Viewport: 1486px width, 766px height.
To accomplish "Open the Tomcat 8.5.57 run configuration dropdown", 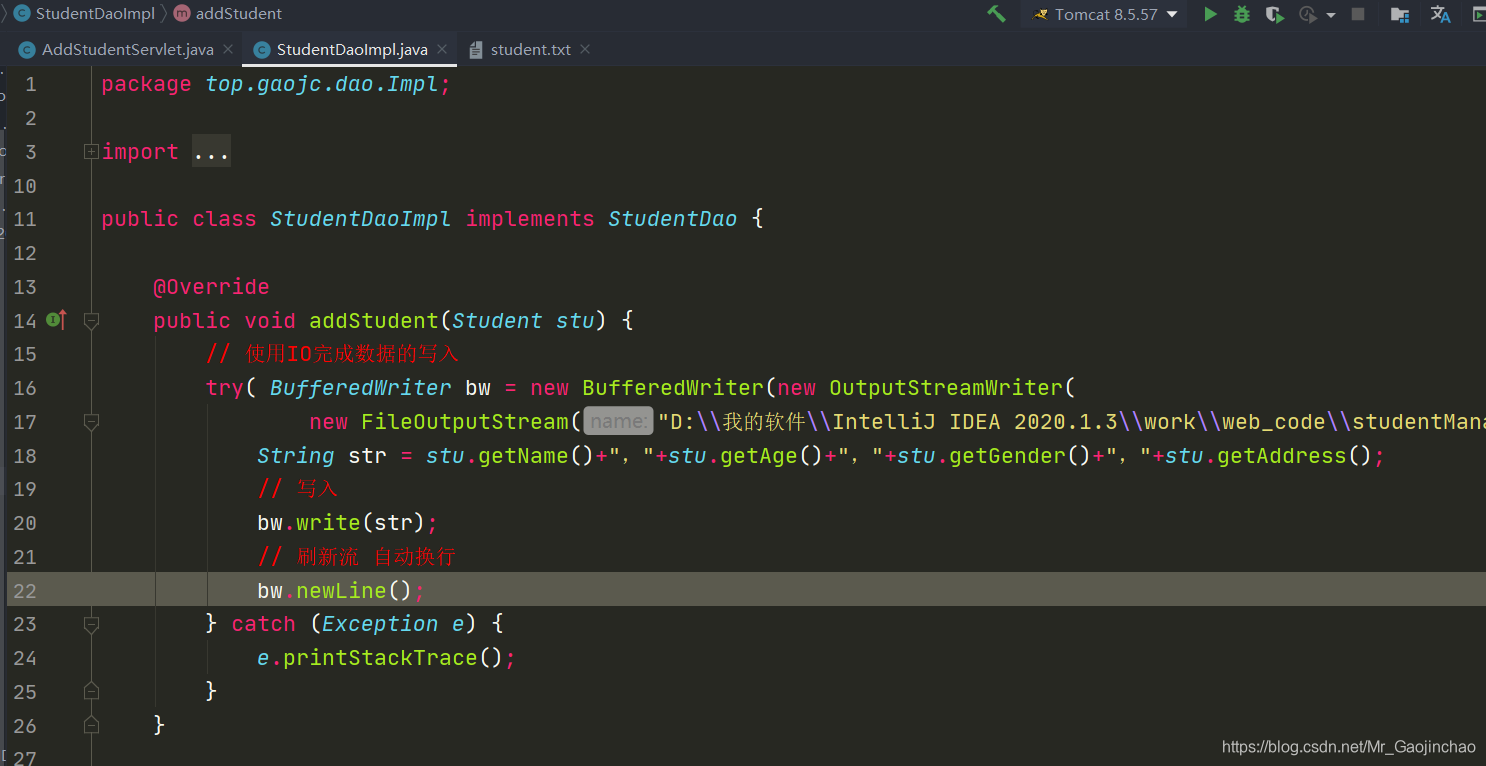I will pos(1103,14).
